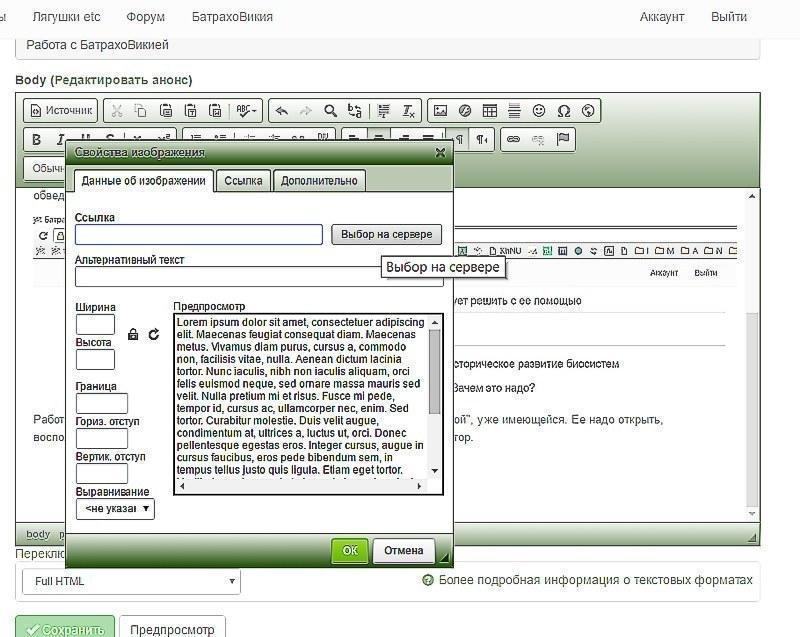800x637 pixels.
Task: Expand the Выравнивание alignment dropdown
Action: coord(115,508)
